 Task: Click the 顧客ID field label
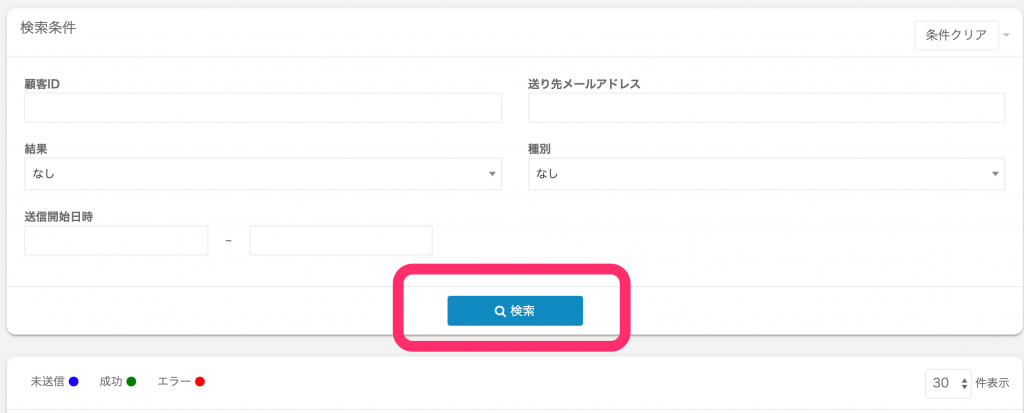43,83
